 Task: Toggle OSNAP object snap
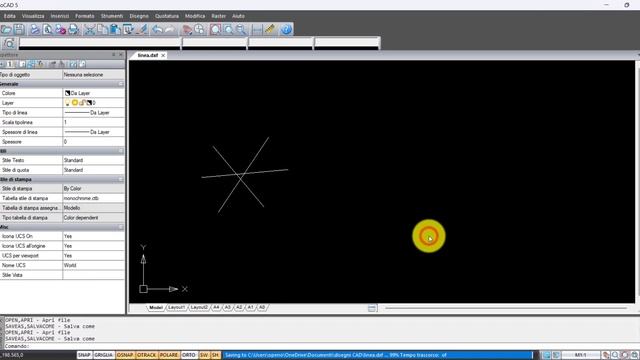point(125,355)
